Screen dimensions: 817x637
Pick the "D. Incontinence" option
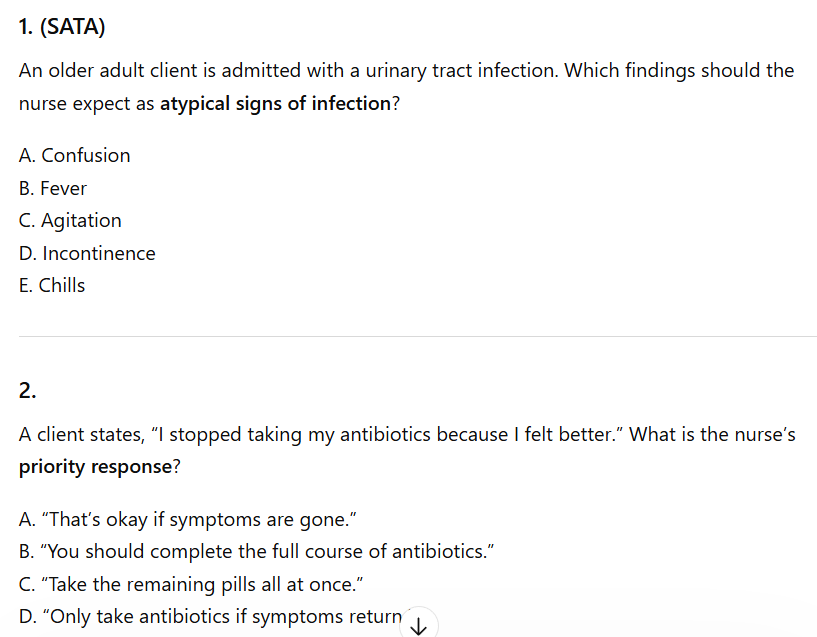87,253
